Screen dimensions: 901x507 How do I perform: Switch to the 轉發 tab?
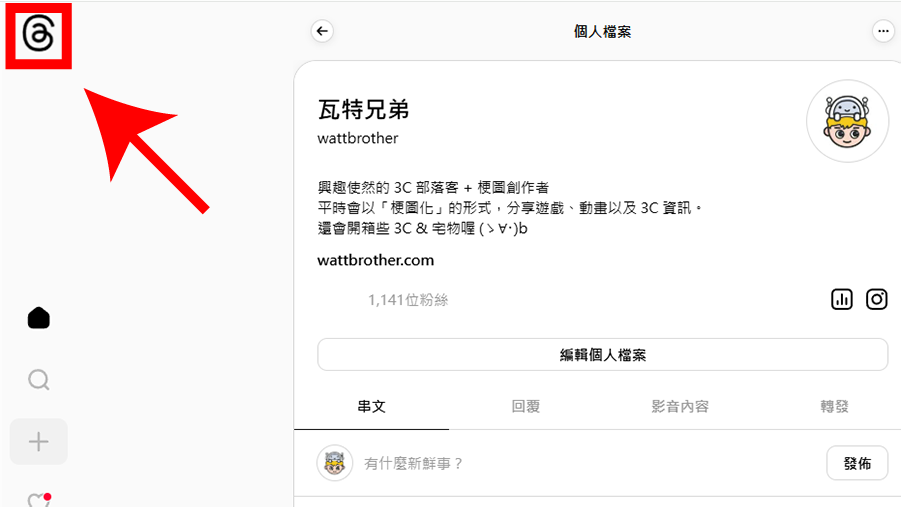(x=835, y=407)
